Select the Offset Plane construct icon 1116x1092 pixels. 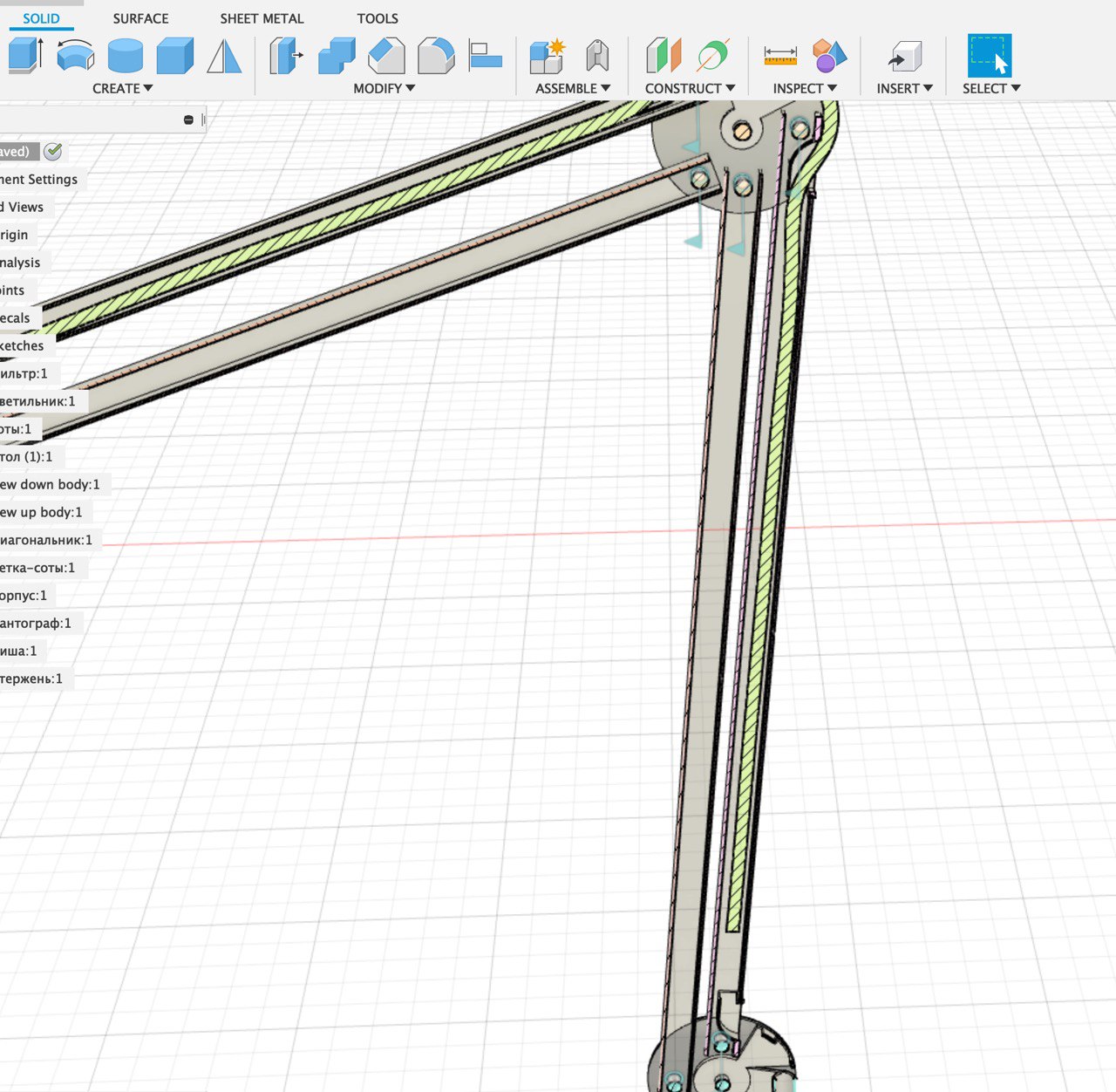point(663,56)
